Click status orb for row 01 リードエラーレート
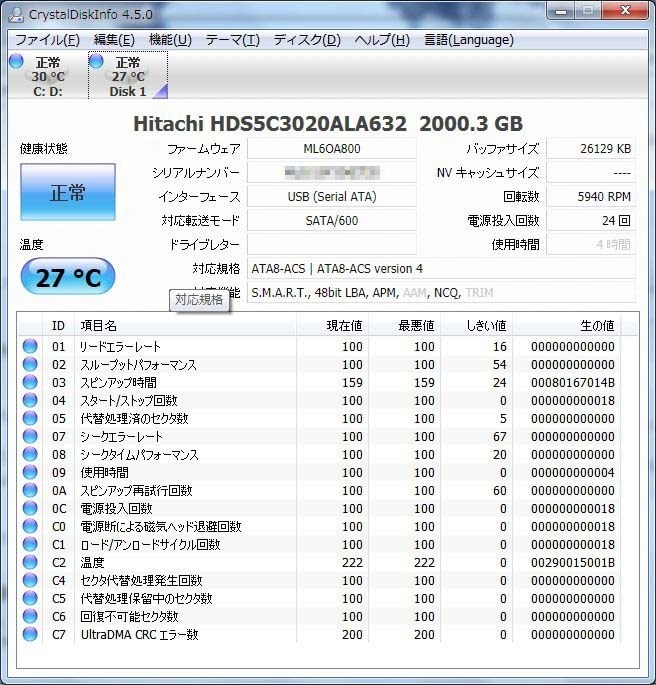 30,346
